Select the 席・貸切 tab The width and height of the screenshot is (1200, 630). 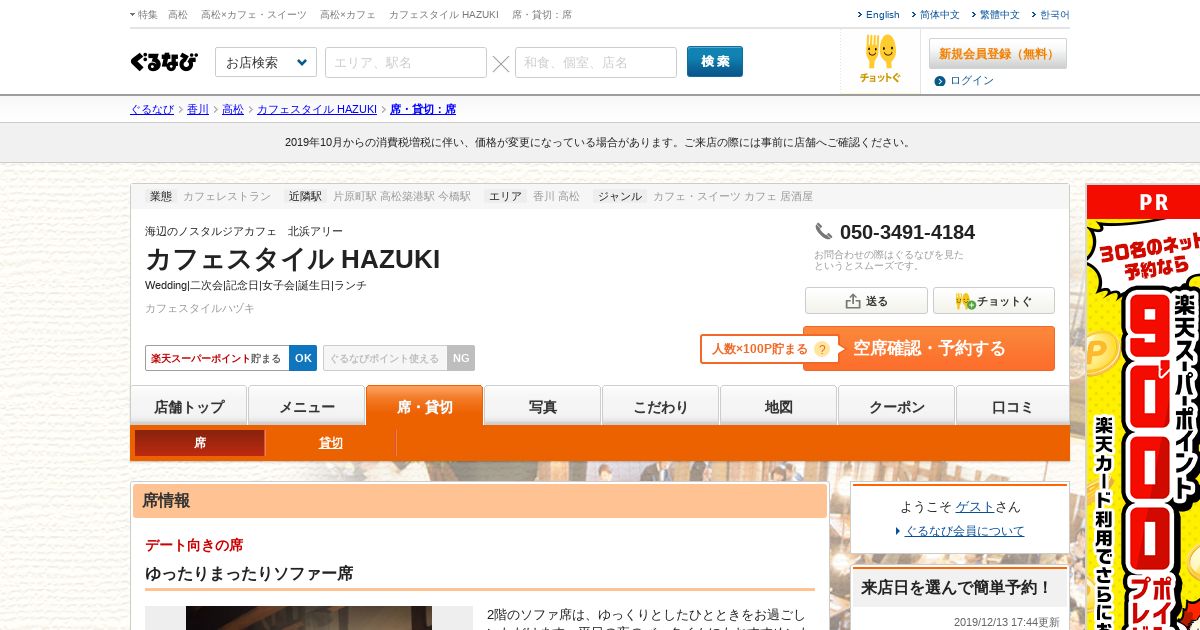click(x=425, y=406)
